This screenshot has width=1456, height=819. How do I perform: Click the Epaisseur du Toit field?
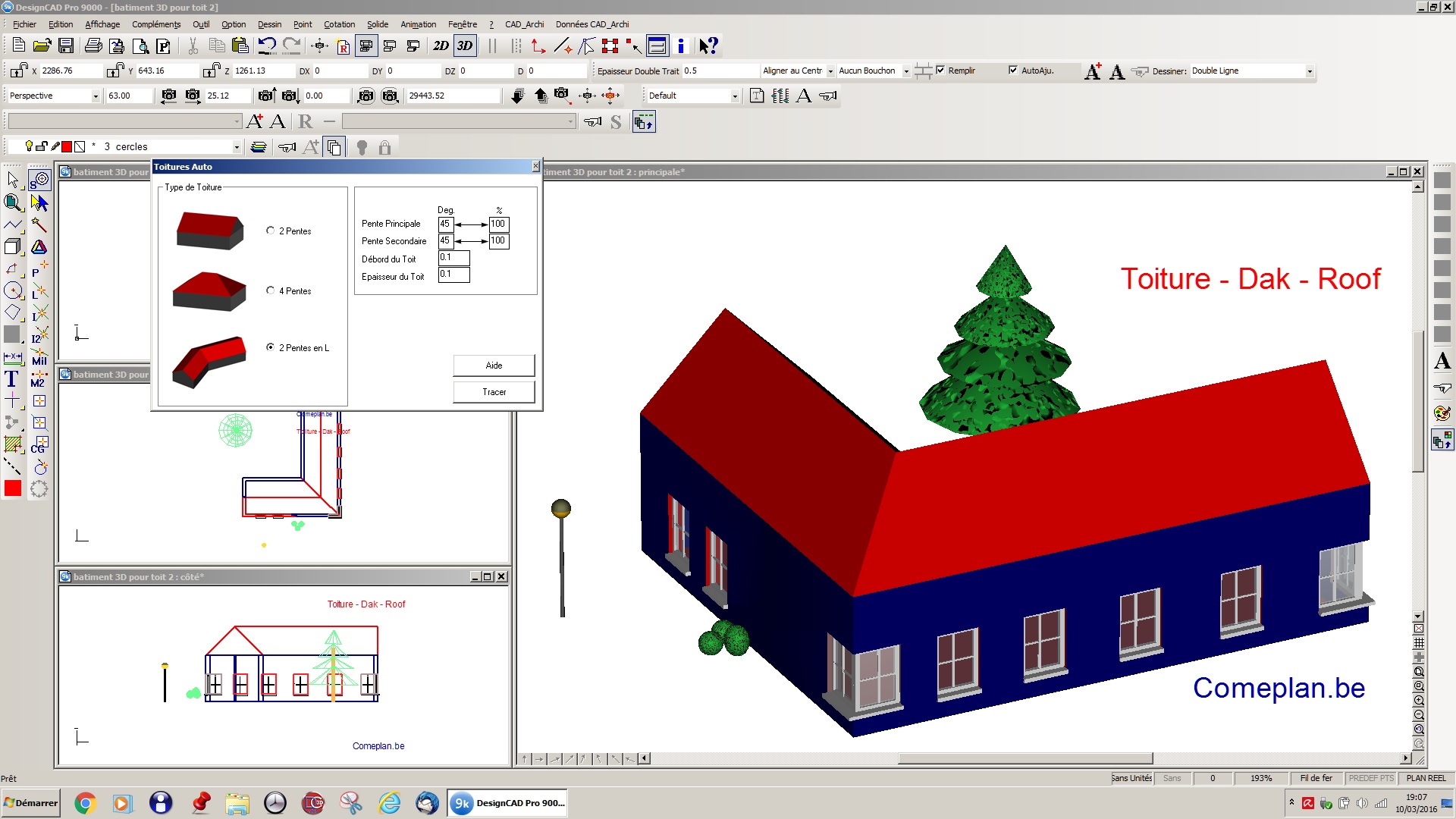click(x=453, y=275)
